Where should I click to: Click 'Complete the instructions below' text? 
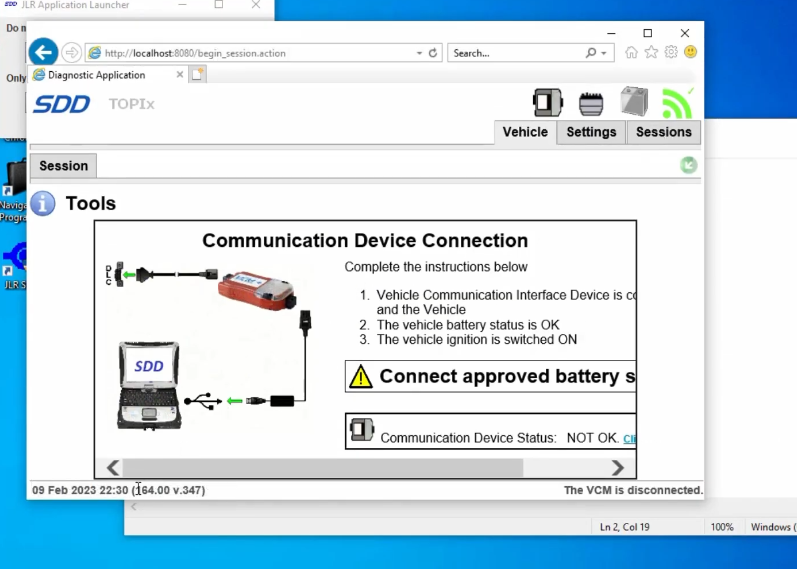(436, 267)
